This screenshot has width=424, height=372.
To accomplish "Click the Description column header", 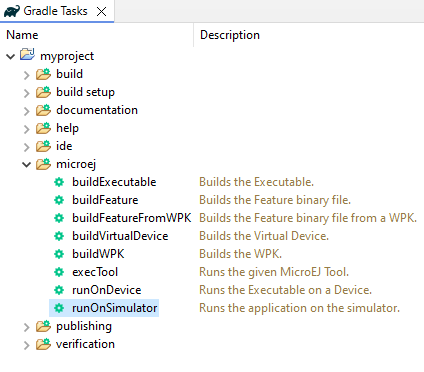I will coord(230,35).
